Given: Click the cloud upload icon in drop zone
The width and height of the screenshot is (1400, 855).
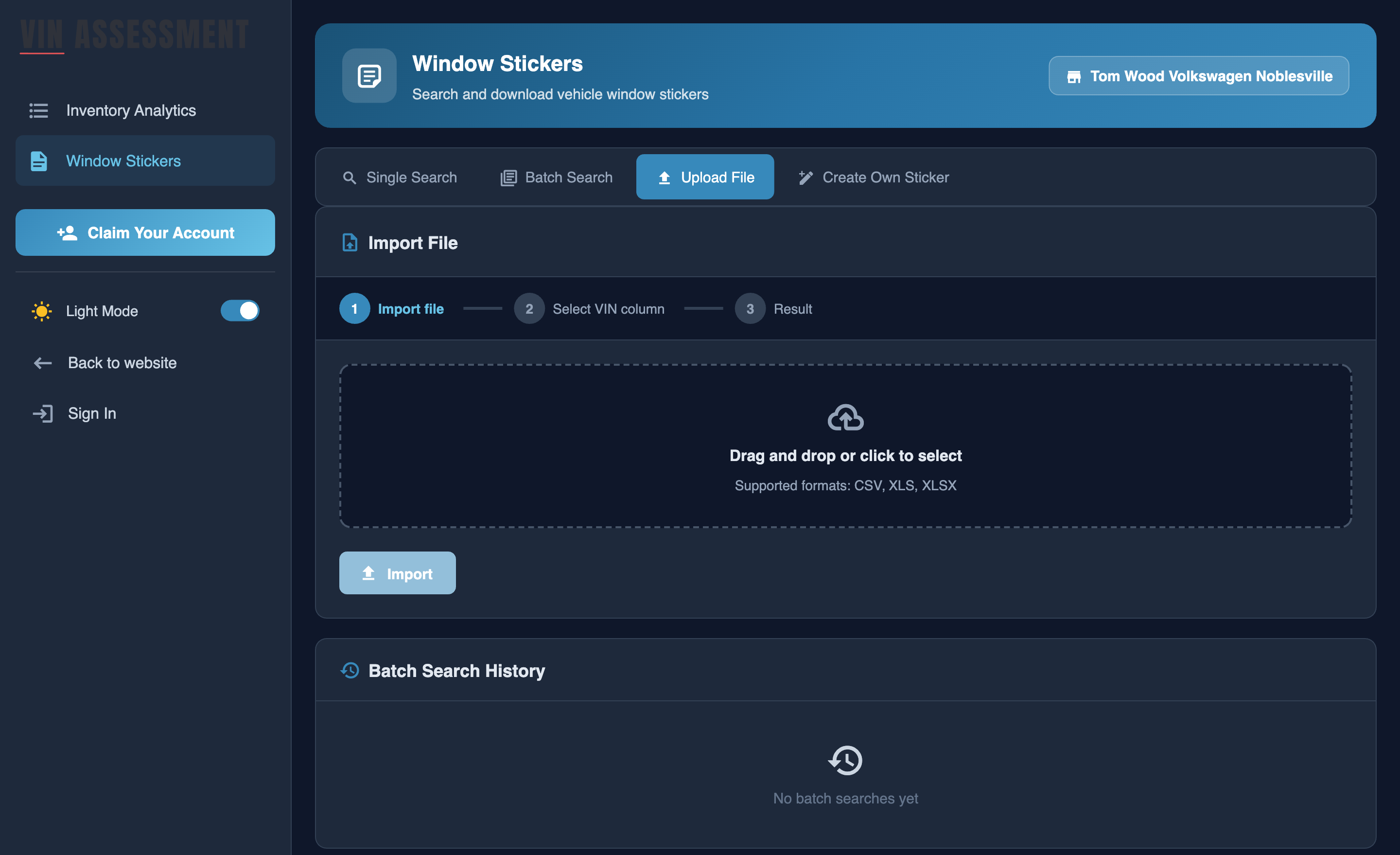Looking at the screenshot, I should [845, 418].
